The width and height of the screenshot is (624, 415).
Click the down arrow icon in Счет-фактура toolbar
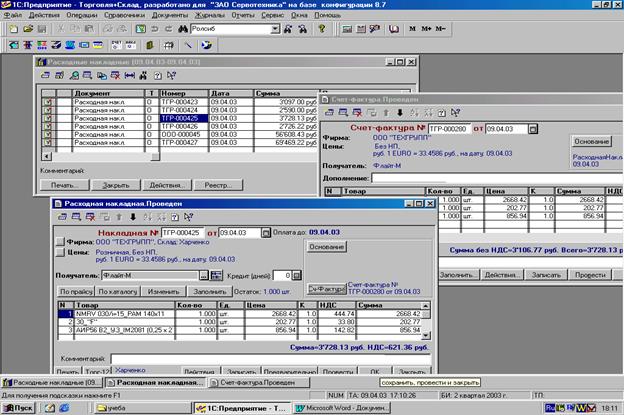click(399, 112)
